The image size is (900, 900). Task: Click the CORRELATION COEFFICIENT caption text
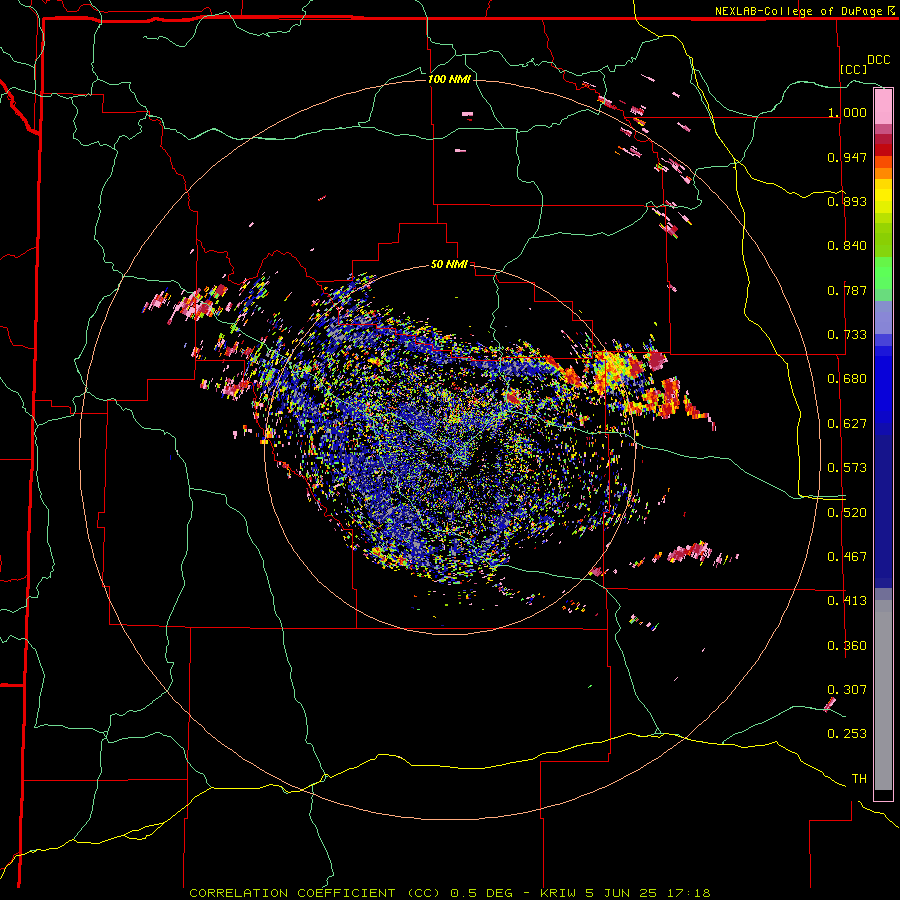[292, 893]
